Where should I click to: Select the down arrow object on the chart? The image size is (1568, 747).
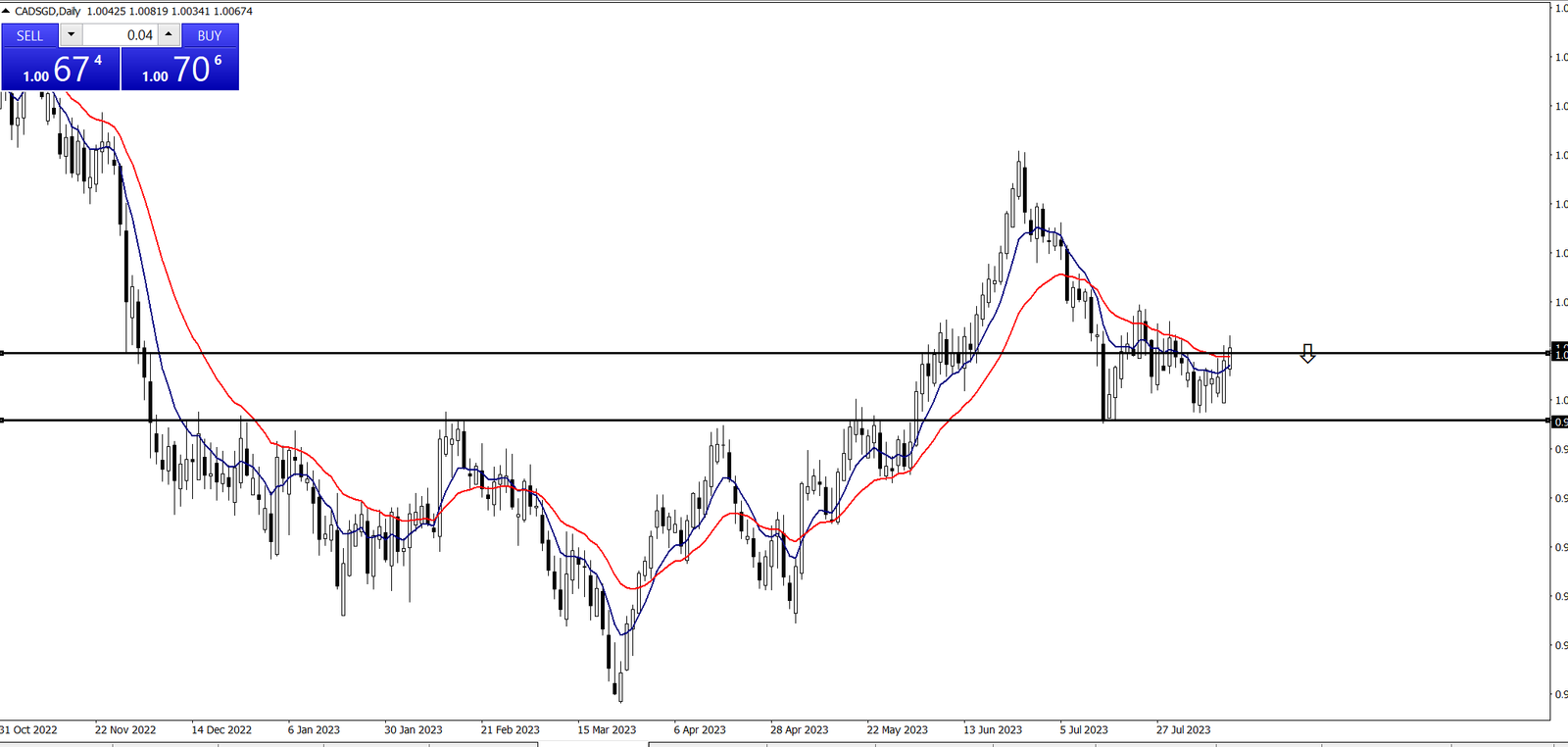coord(1307,353)
